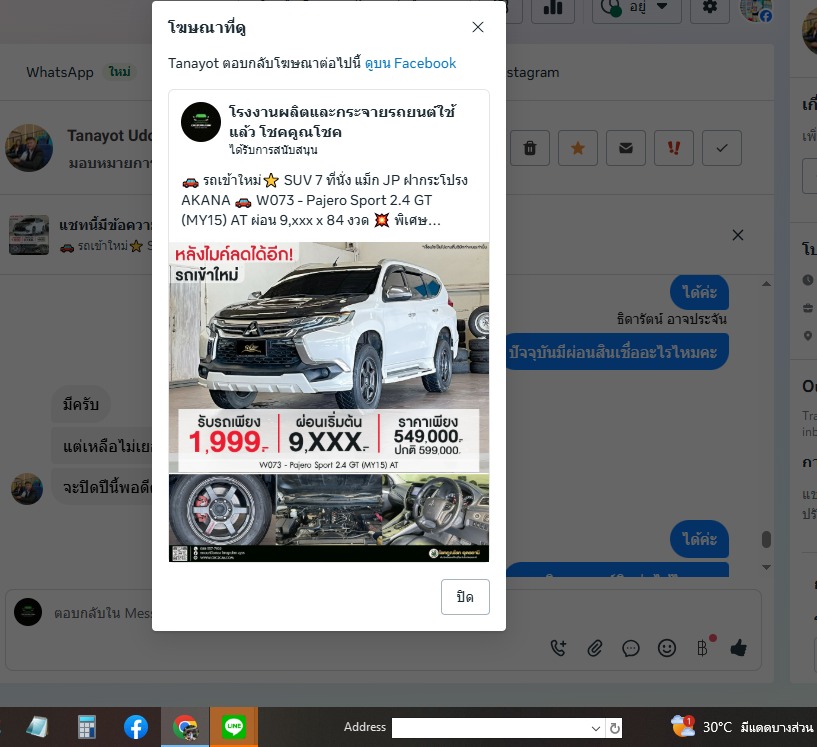
Task: Open the notepad taskbar icon
Action: (37, 727)
